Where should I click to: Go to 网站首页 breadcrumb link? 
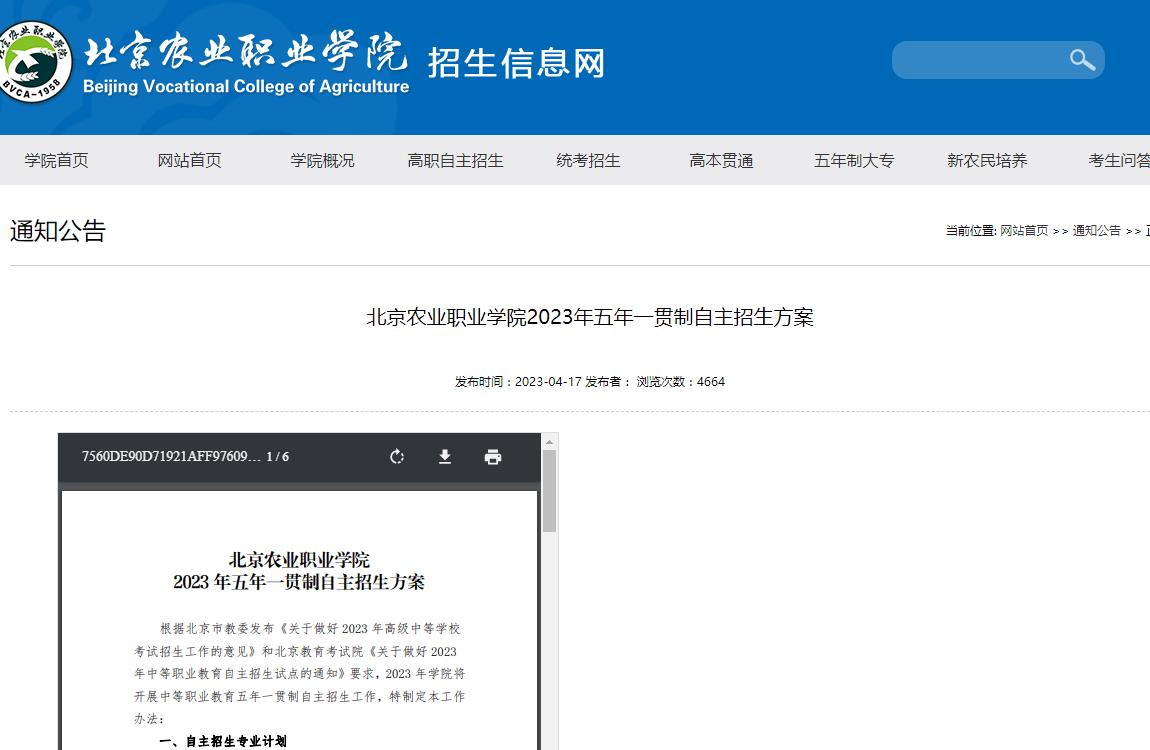click(1024, 231)
